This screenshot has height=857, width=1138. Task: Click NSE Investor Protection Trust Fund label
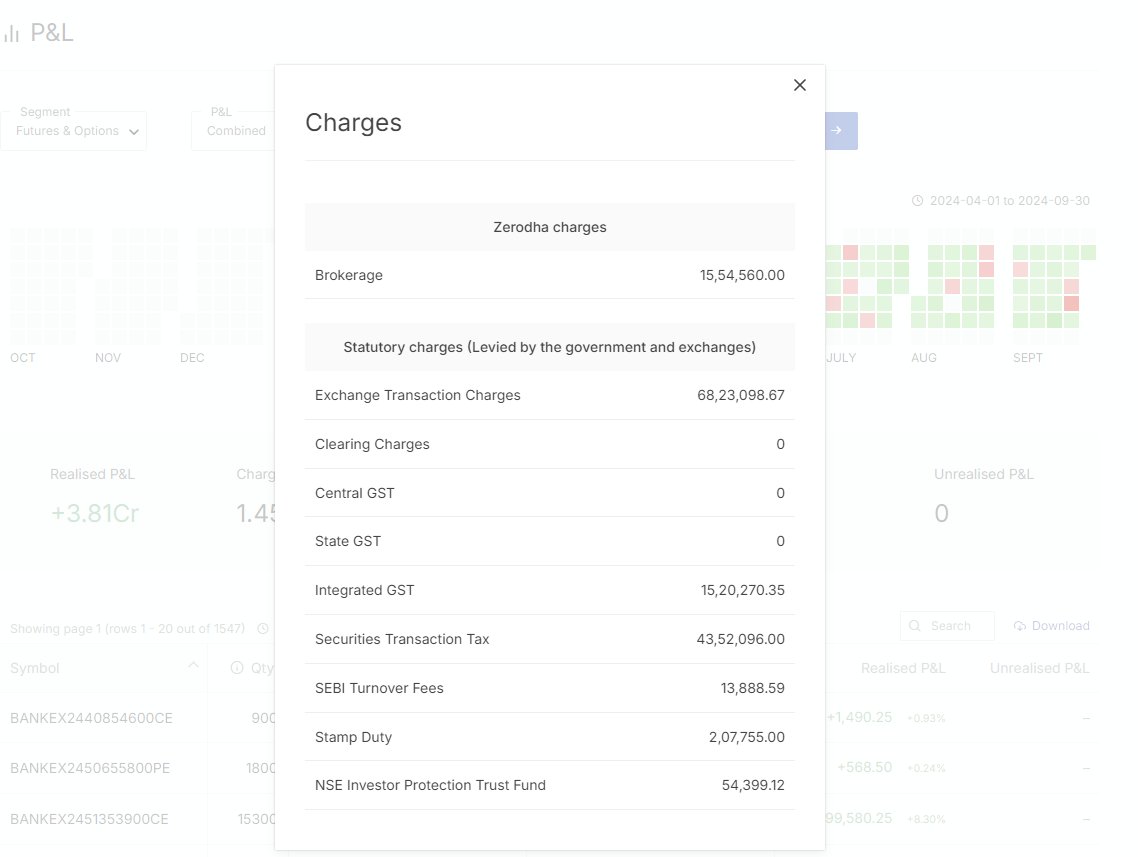[430, 785]
